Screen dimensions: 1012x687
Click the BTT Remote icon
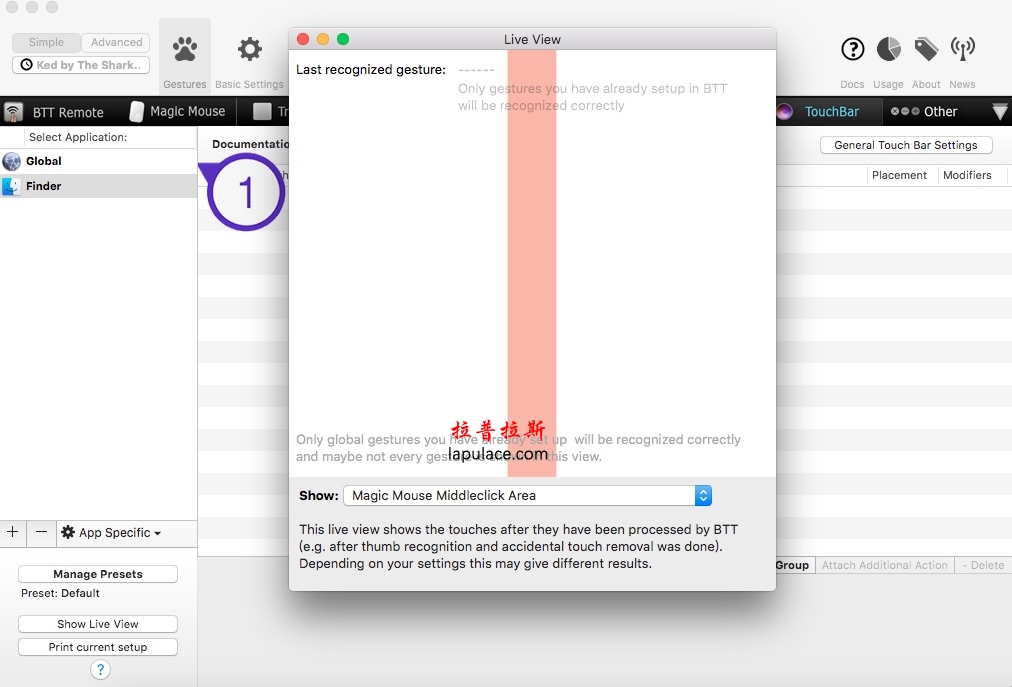[x=13, y=112]
